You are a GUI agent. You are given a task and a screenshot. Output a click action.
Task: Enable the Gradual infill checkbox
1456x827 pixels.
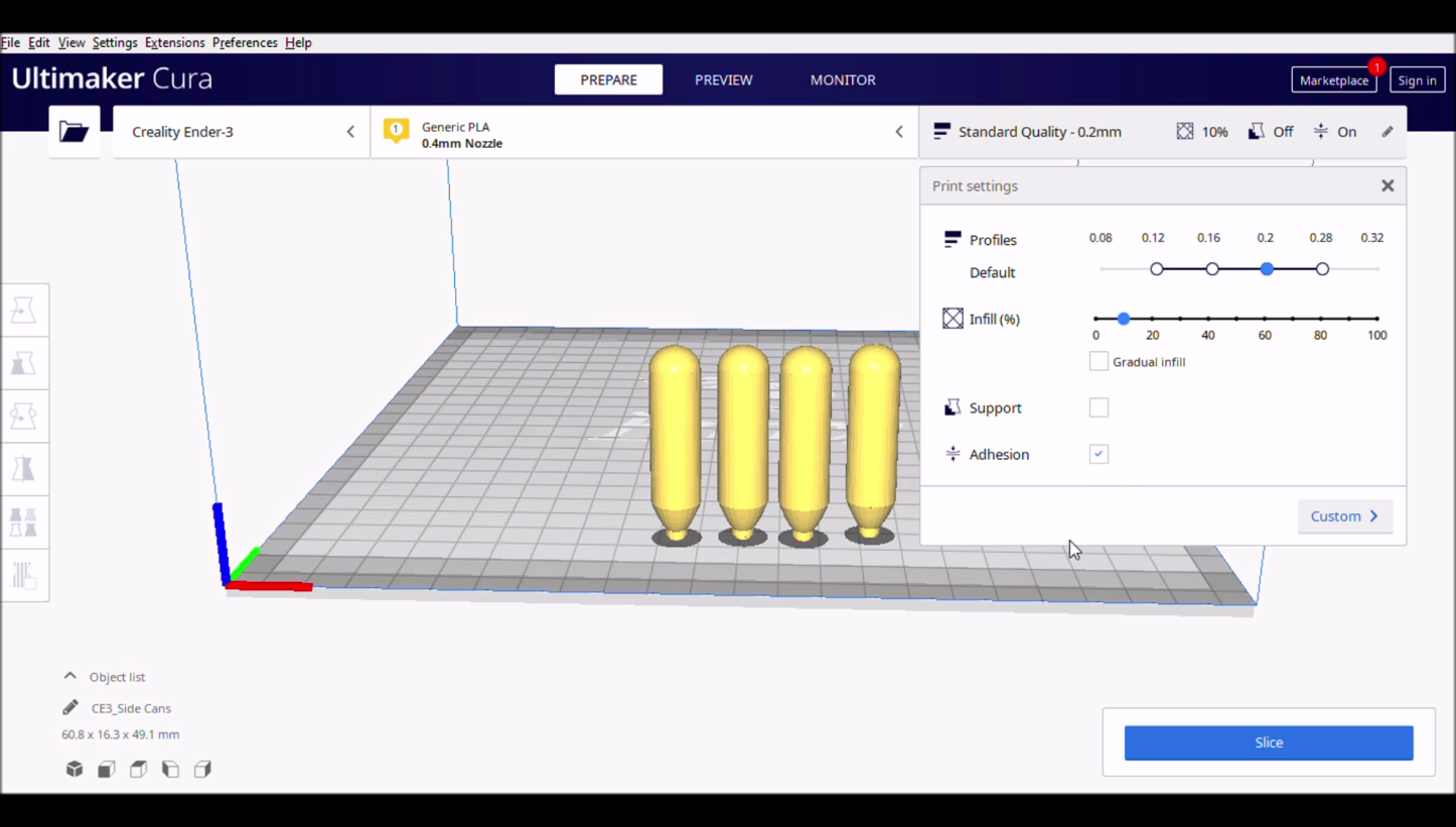pos(1098,362)
